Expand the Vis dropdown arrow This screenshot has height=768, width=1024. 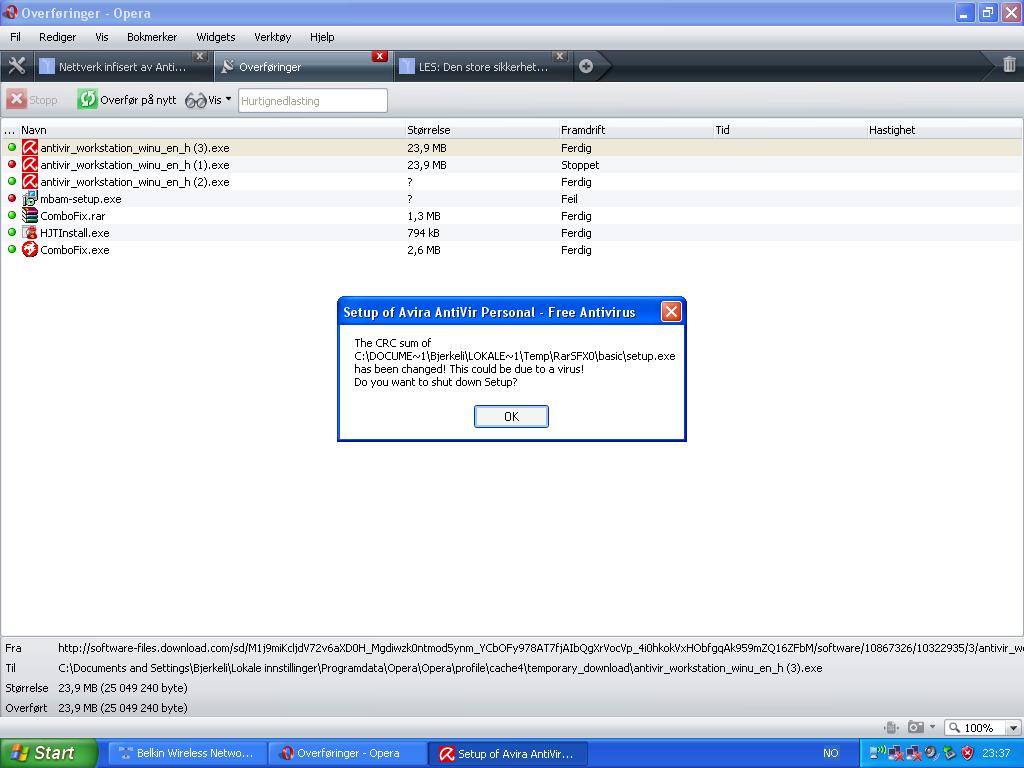[228, 99]
